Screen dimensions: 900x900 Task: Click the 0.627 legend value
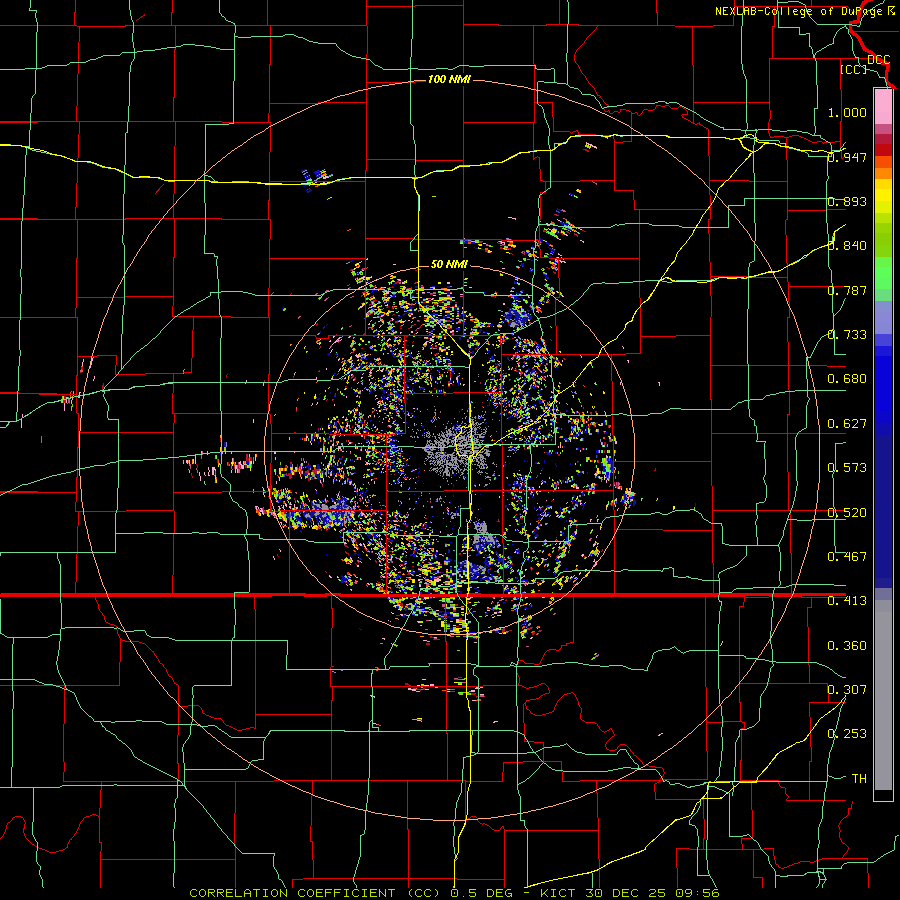tap(847, 424)
